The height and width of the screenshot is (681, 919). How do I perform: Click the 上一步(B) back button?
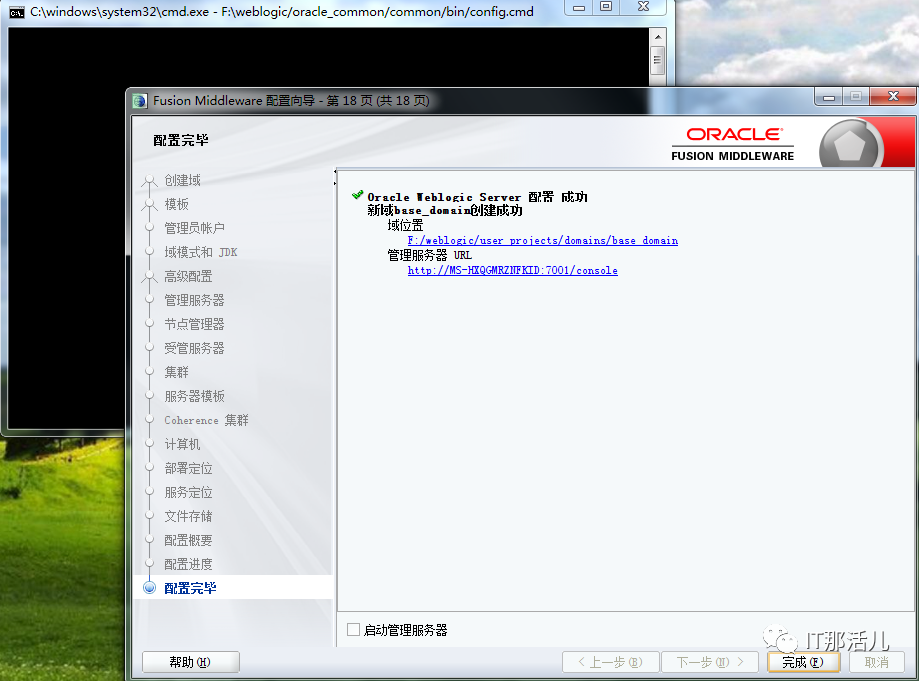611,662
